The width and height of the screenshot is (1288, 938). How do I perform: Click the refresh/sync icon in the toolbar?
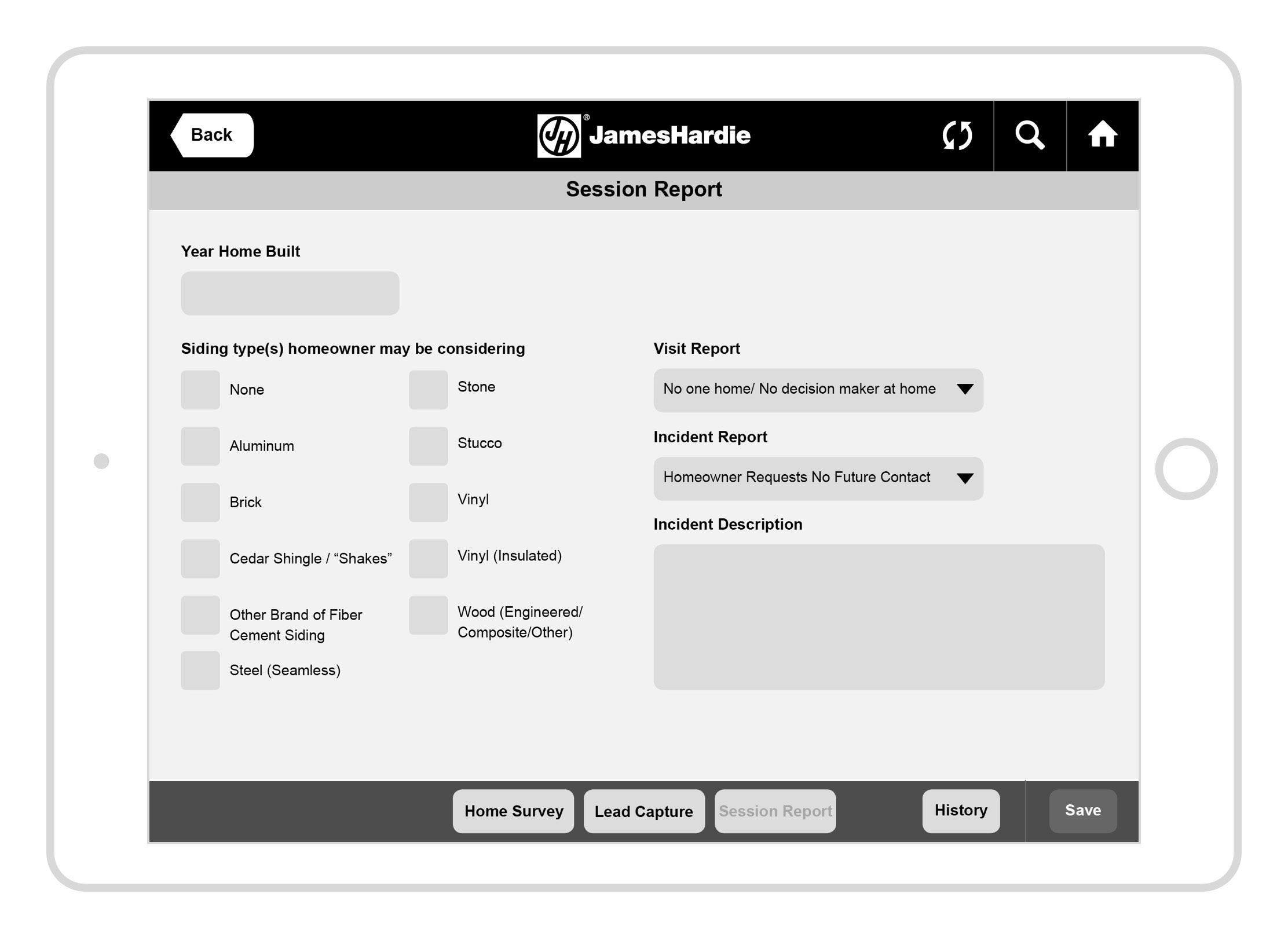pyautogui.click(x=955, y=135)
